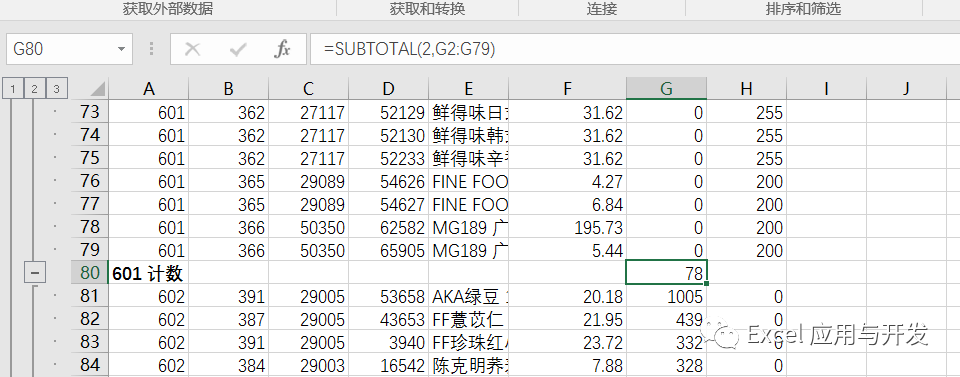Select column E header
This screenshot has width=960, height=377.
pos(468,89)
